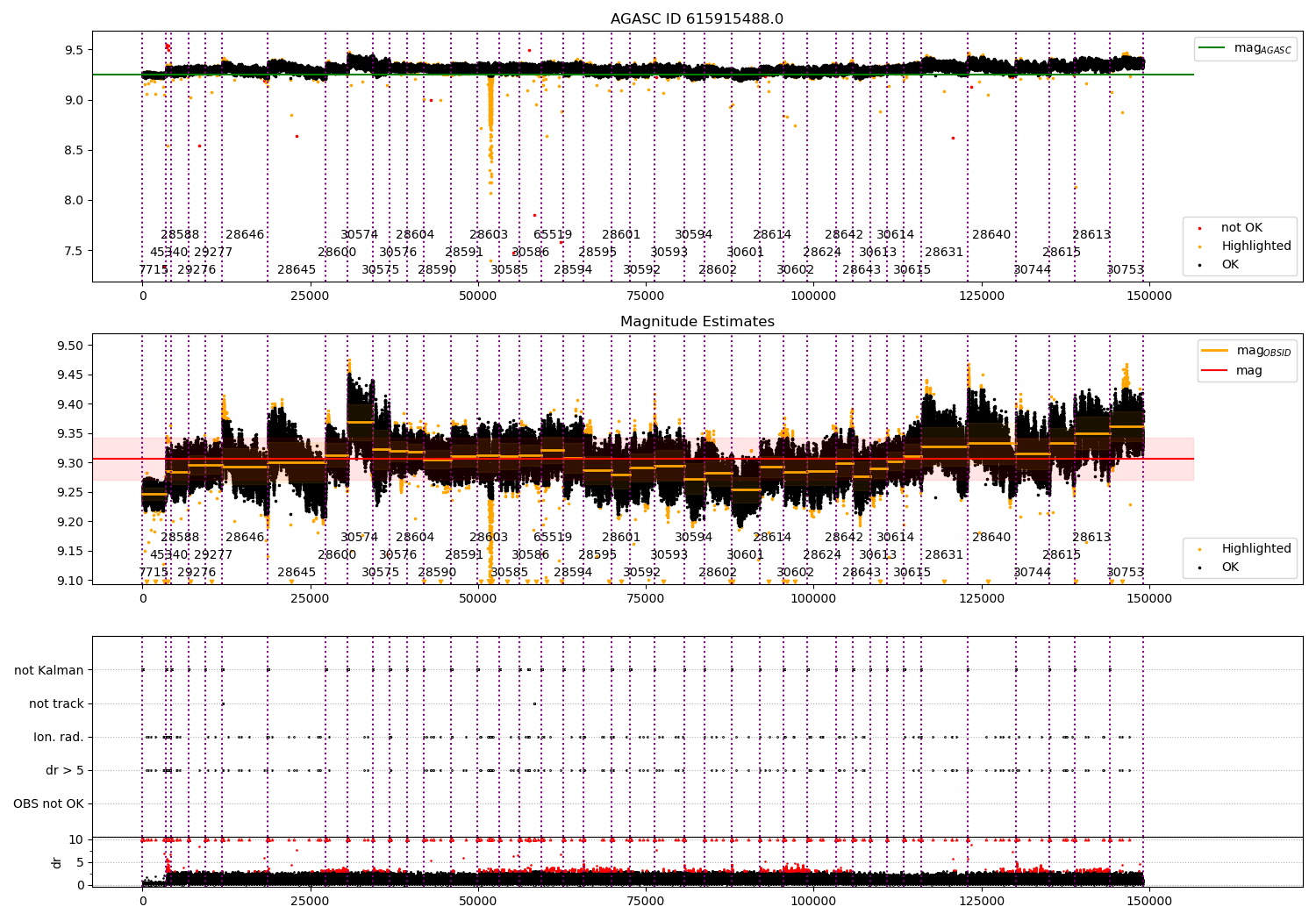Click obsid label 30574 in the AGASC ID plot
The width and height of the screenshot is (1316, 921).
(x=360, y=235)
